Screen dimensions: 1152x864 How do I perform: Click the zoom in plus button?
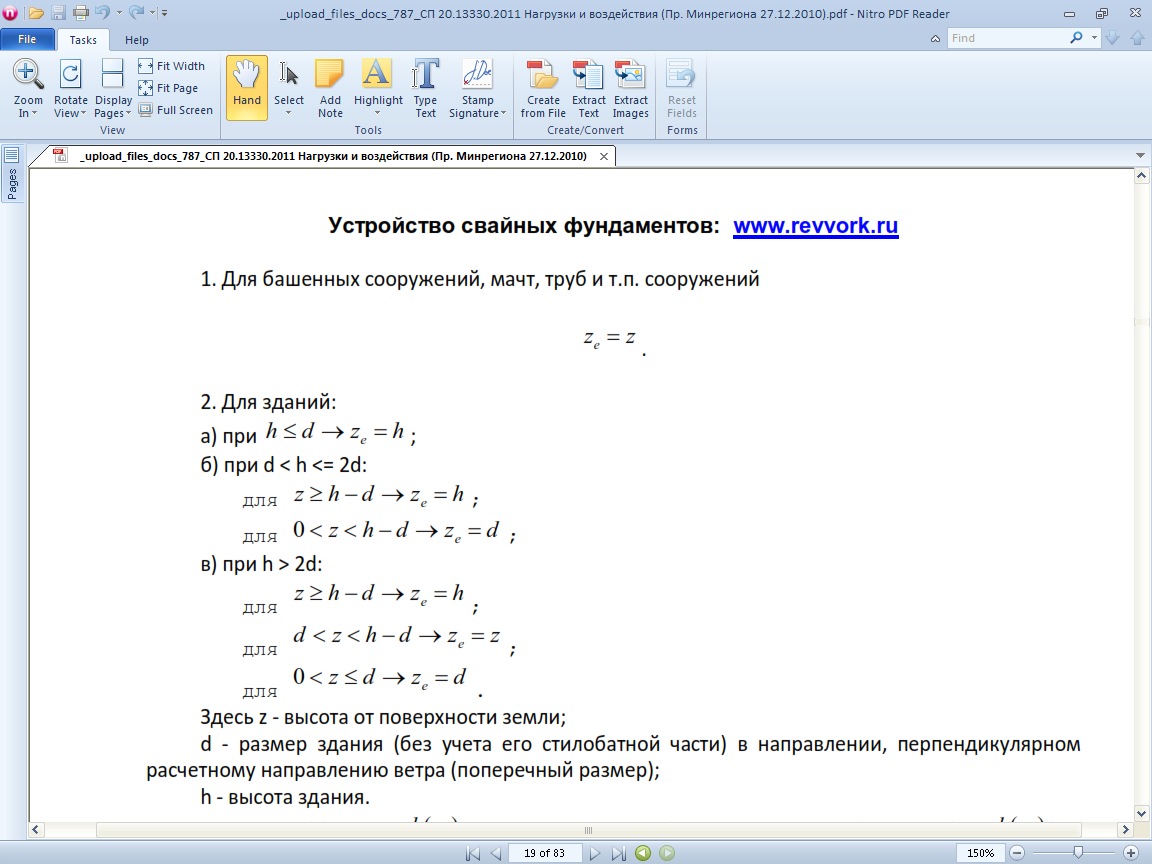pyautogui.click(x=1131, y=853)
